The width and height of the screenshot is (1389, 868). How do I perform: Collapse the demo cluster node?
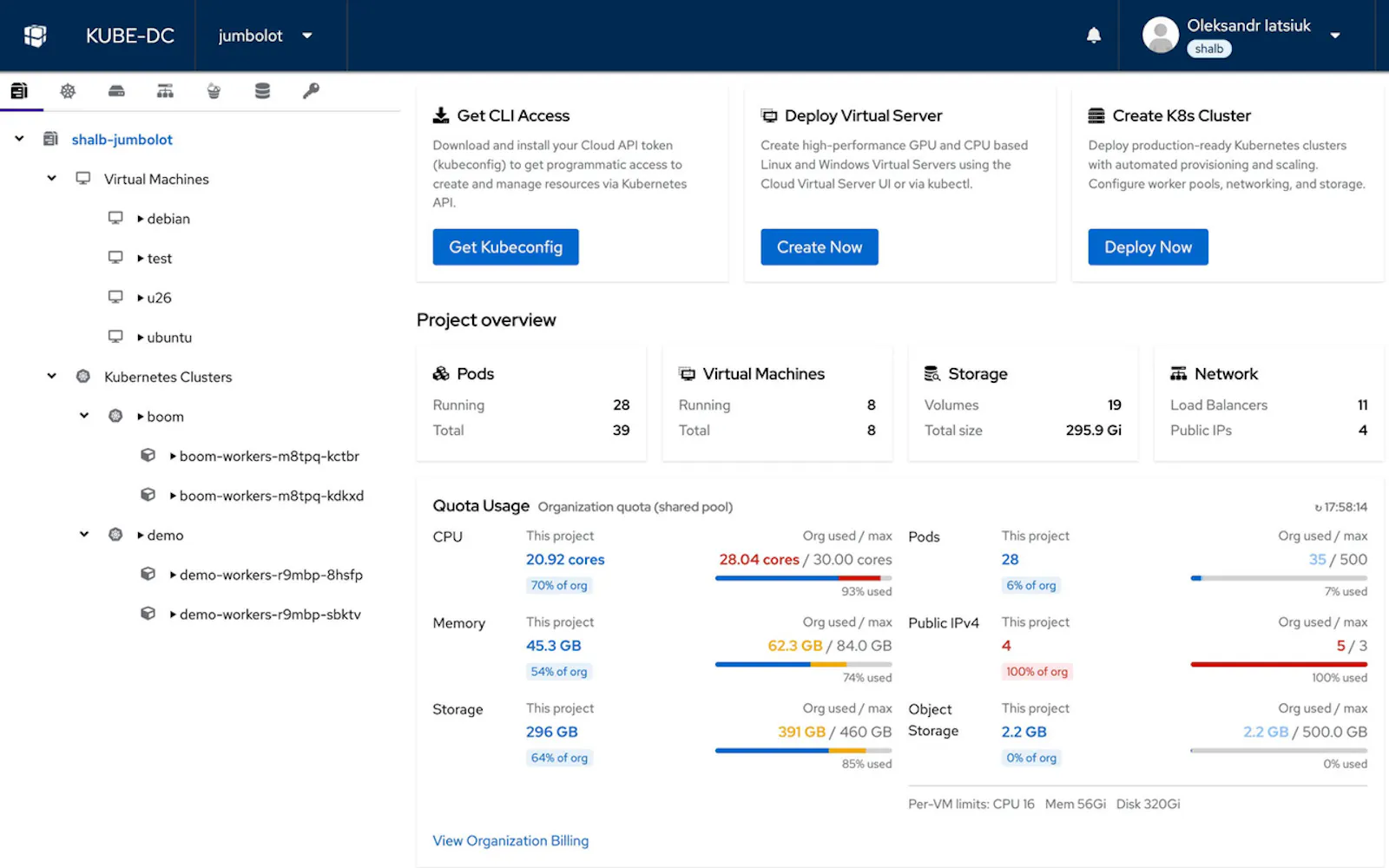[x=84, y=535]
